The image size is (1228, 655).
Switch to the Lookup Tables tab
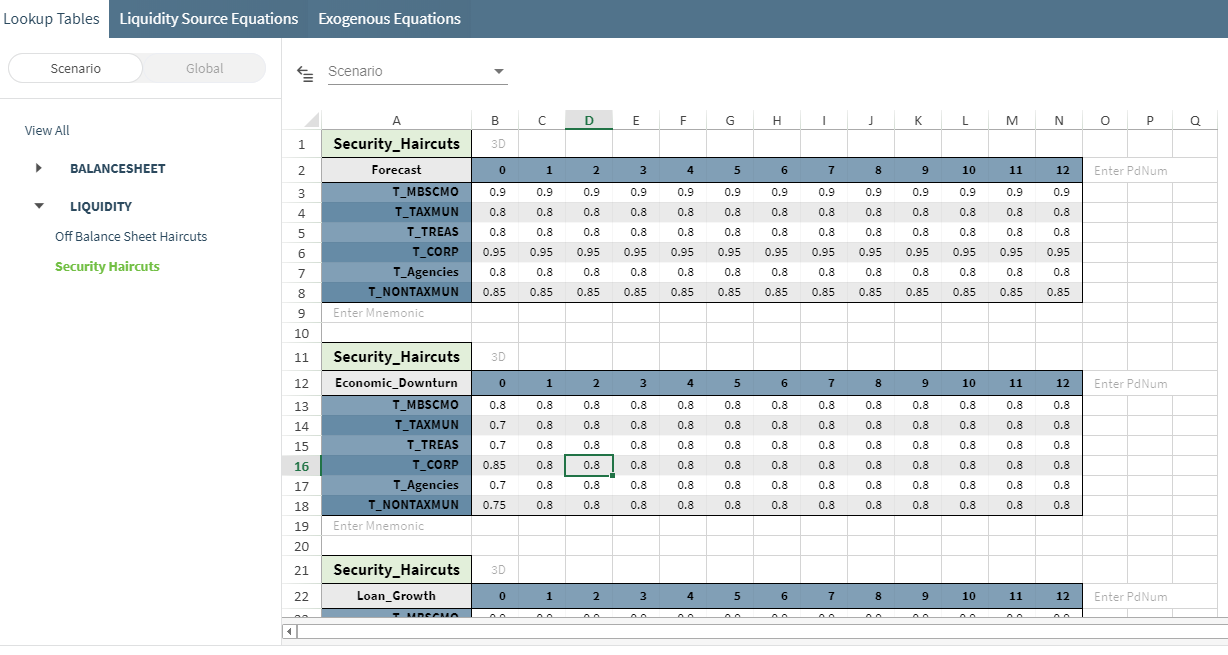(52, 19)
